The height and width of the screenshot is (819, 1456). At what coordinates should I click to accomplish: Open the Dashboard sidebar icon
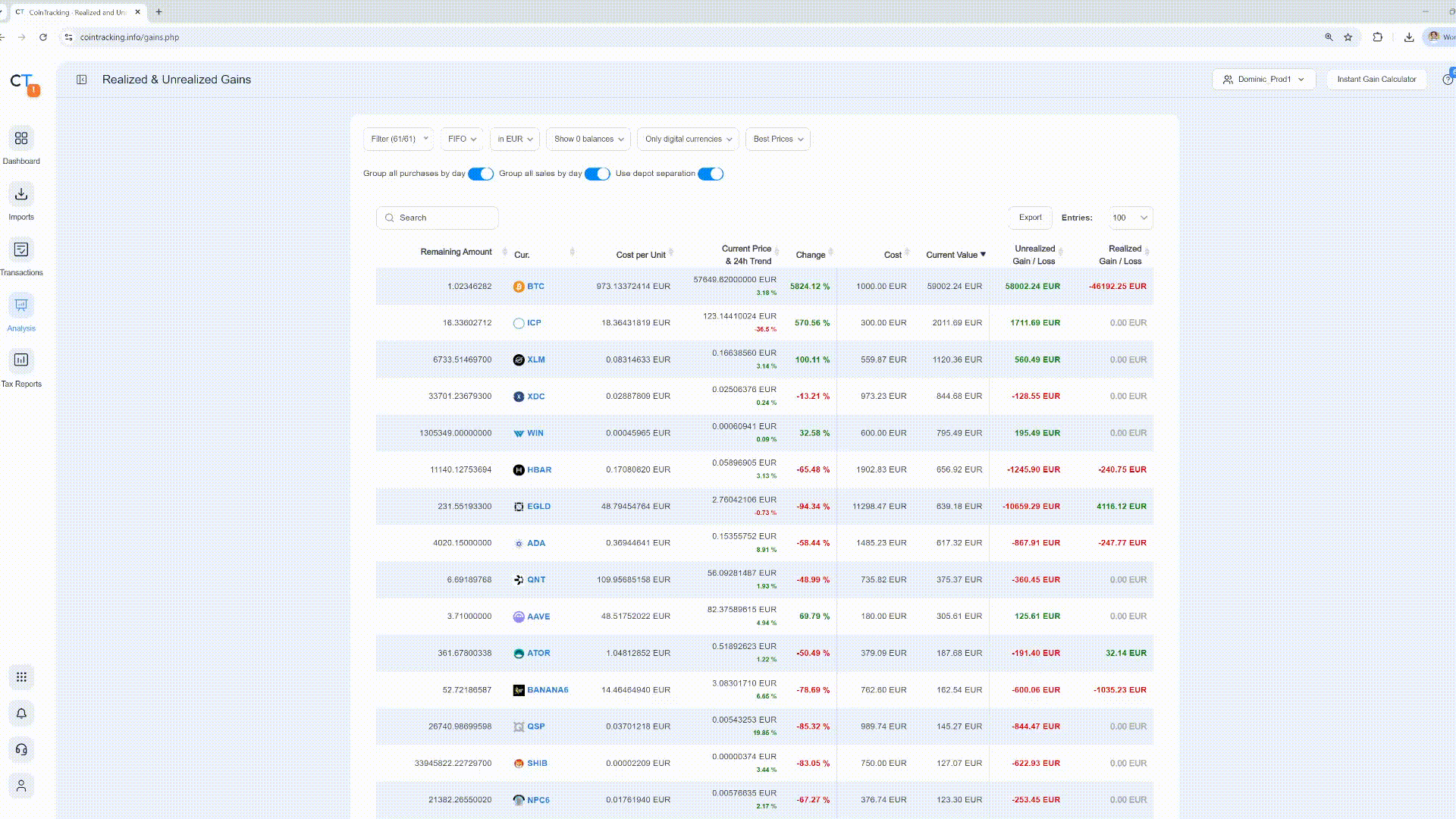[21, 139]
